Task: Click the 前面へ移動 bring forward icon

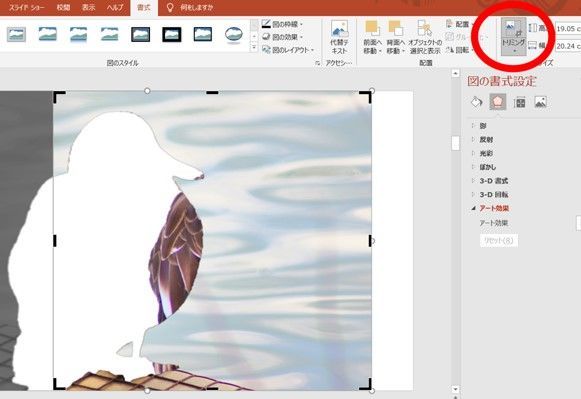Action: [x=372, y=37]
